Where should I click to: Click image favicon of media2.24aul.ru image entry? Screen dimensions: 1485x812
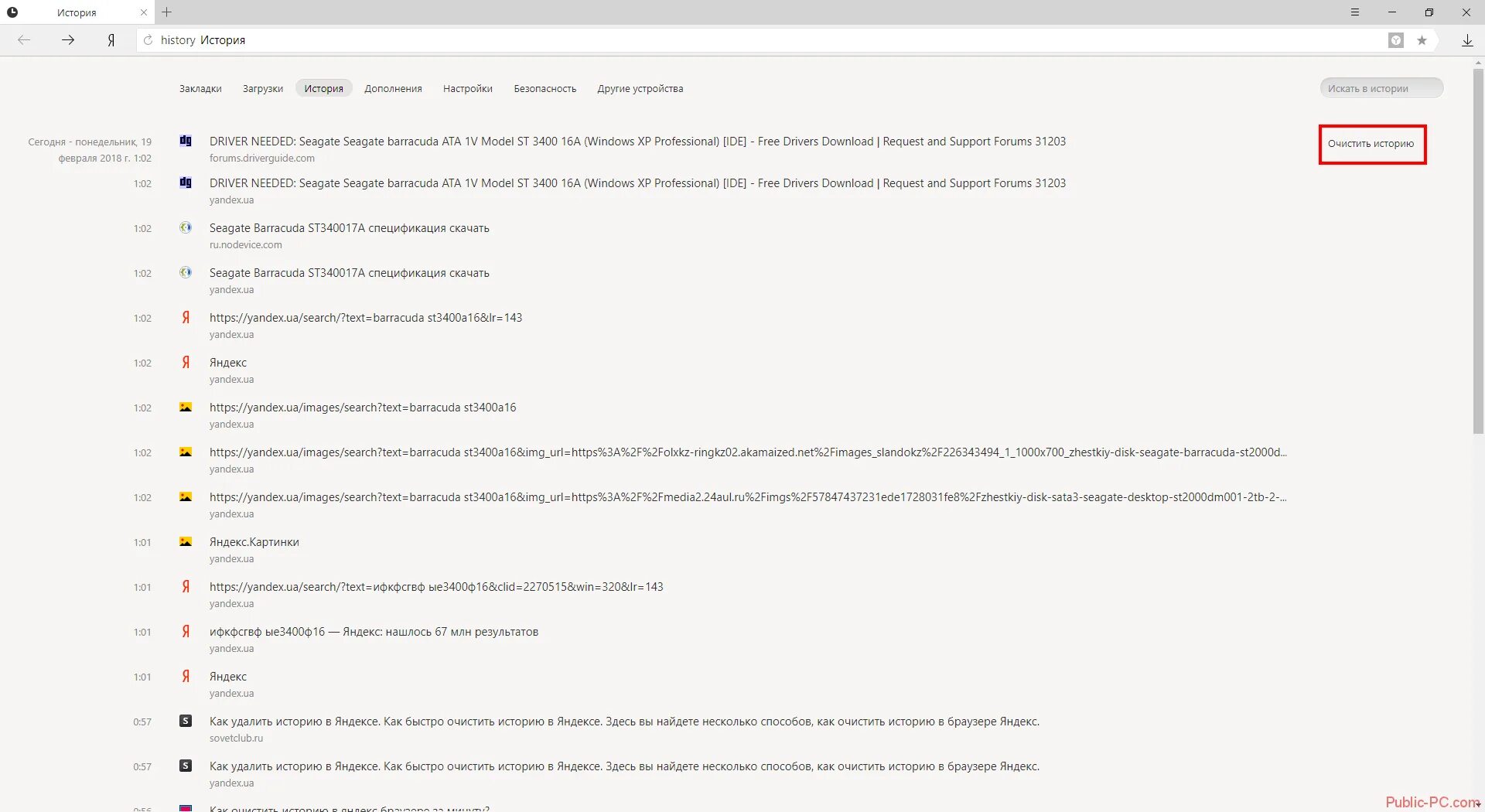tap(186, 496)
